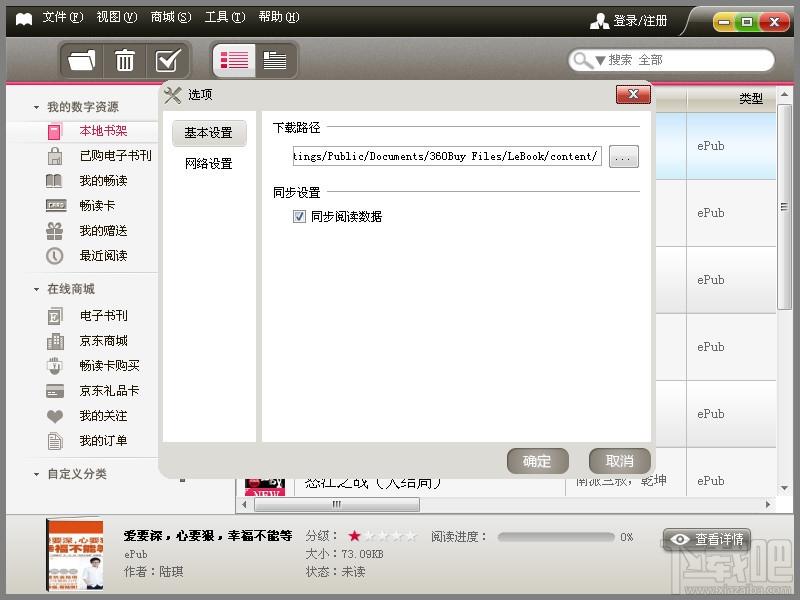Open 最近阅读 label in sidebar
The image size is (800, 600).
click(x=103, y=256)
